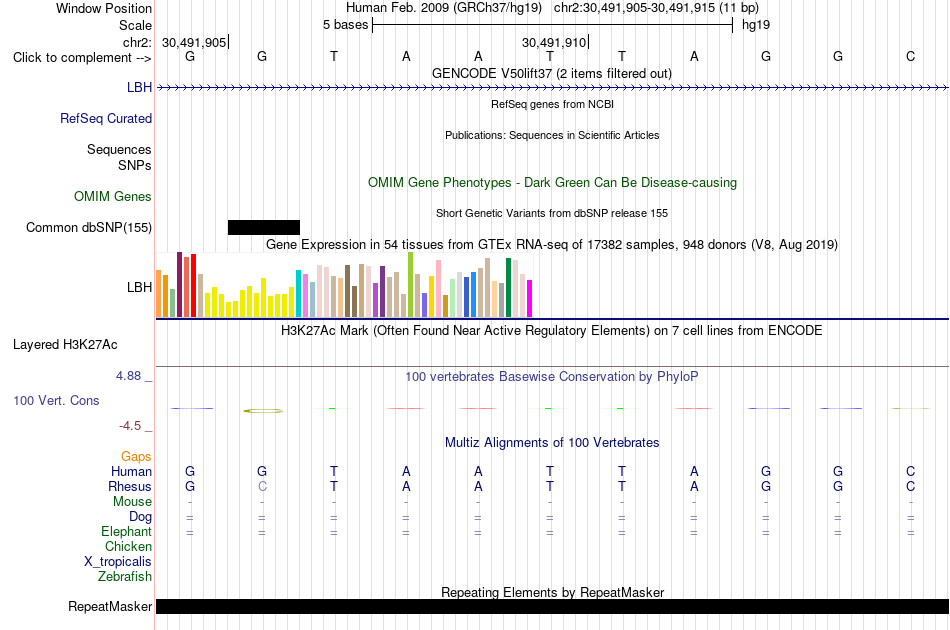Click the GTEx 'Gene Expression in 54 tissues' title

pos(552,244)
